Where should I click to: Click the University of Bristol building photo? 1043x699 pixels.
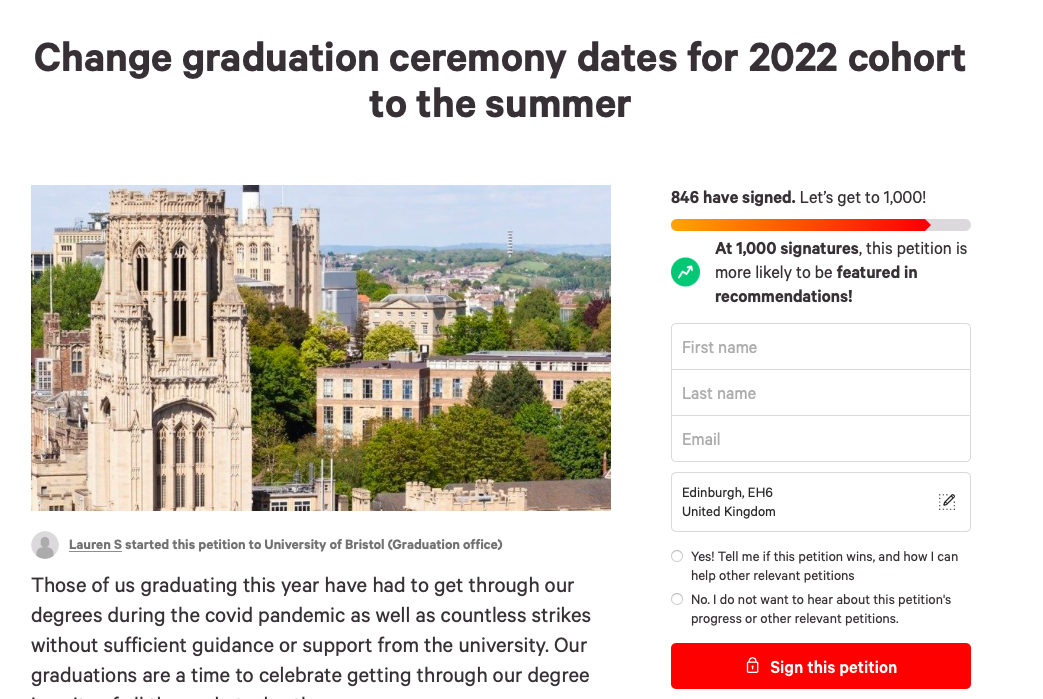pyautogui.click(x=320, y=348)
